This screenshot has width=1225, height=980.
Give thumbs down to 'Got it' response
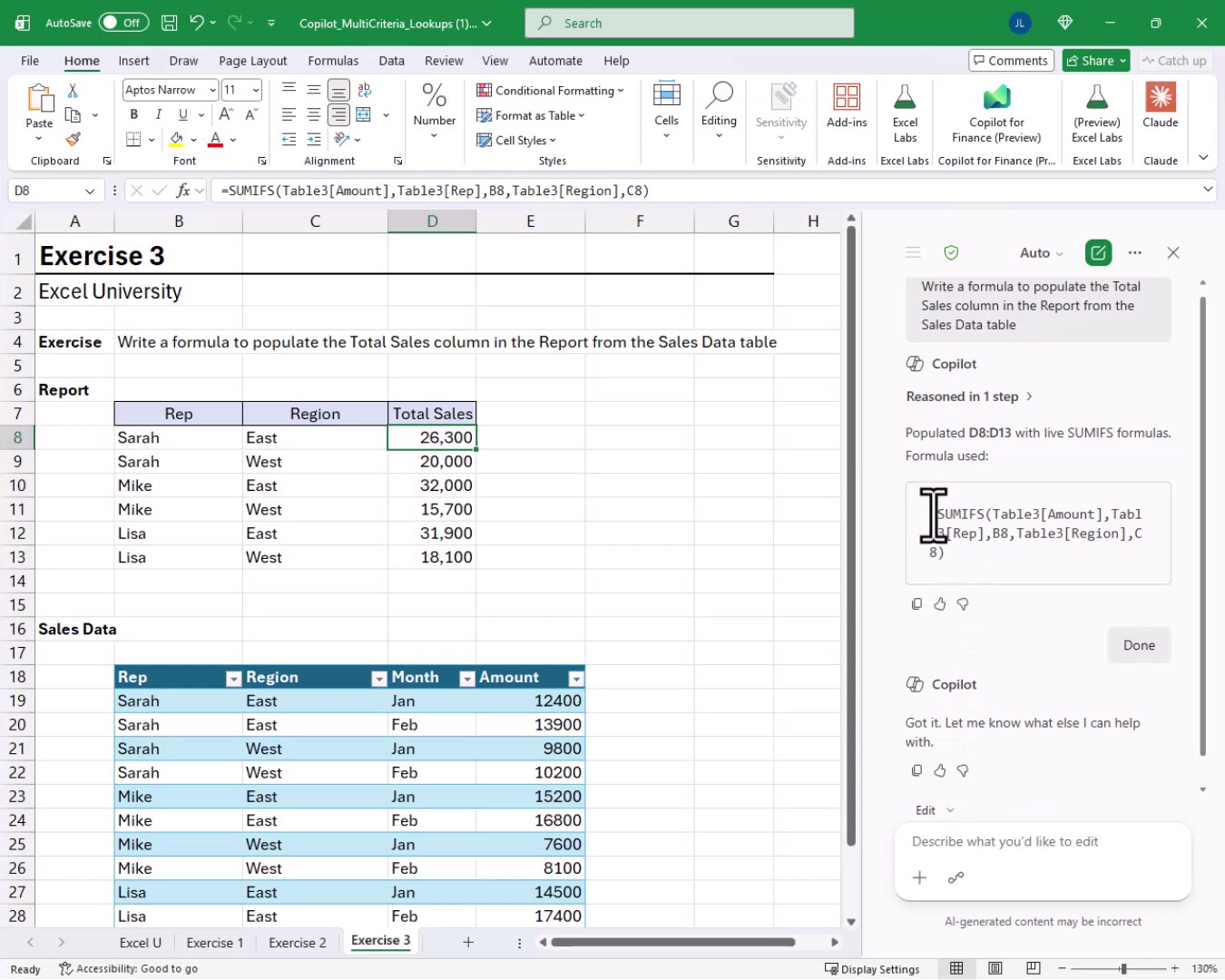[963, 770]
